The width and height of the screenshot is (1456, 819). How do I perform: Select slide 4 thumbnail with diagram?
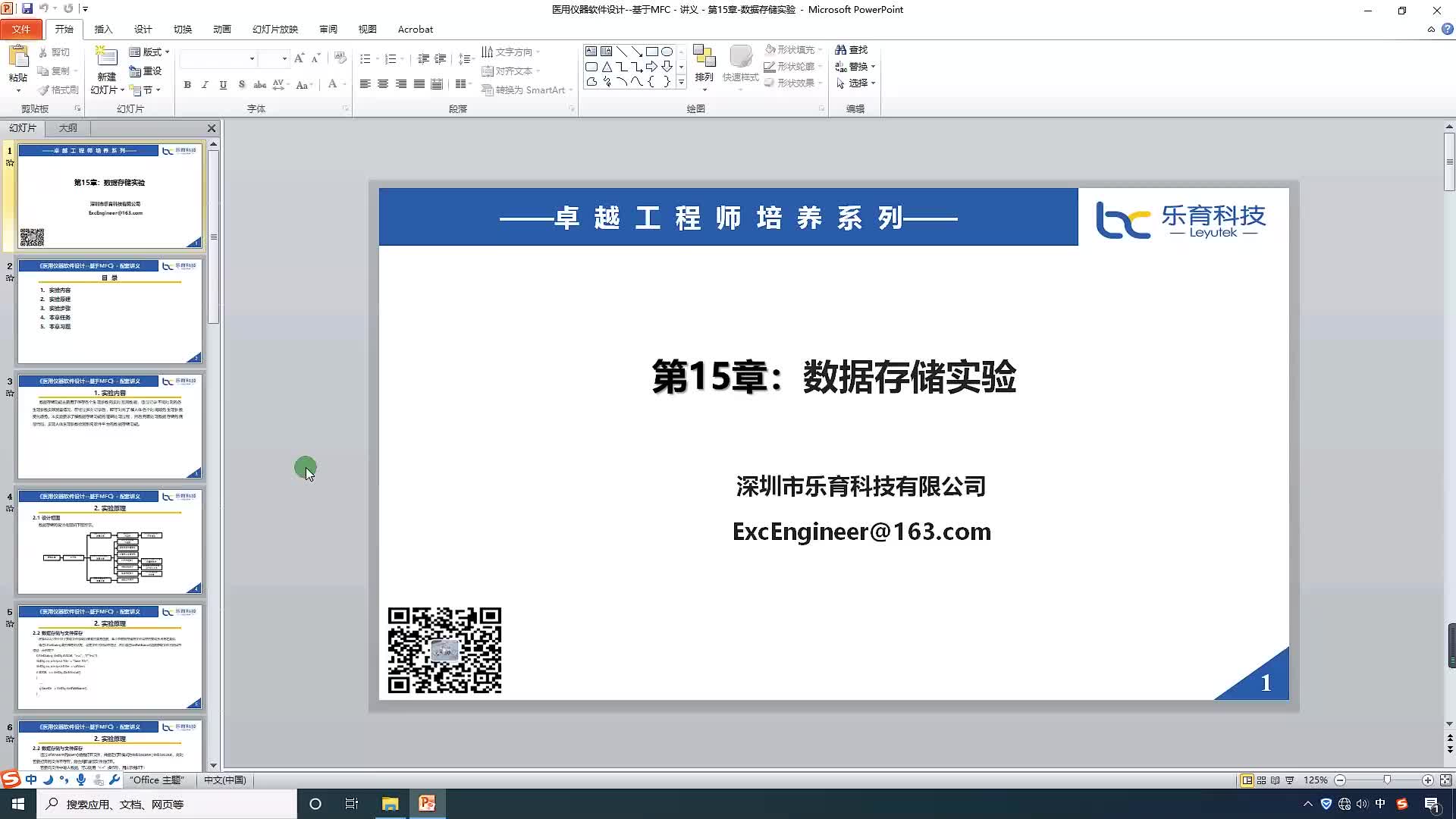coord(110,541)
